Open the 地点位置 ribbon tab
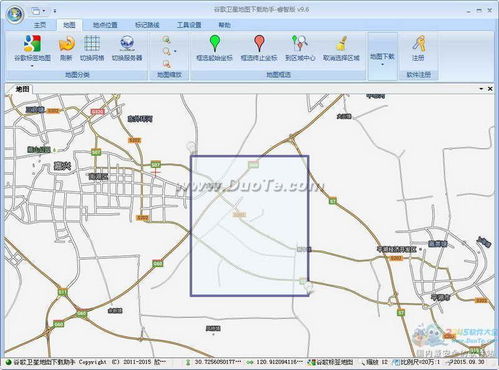Screen dimensions: 499x370 [x=105, y=25]
